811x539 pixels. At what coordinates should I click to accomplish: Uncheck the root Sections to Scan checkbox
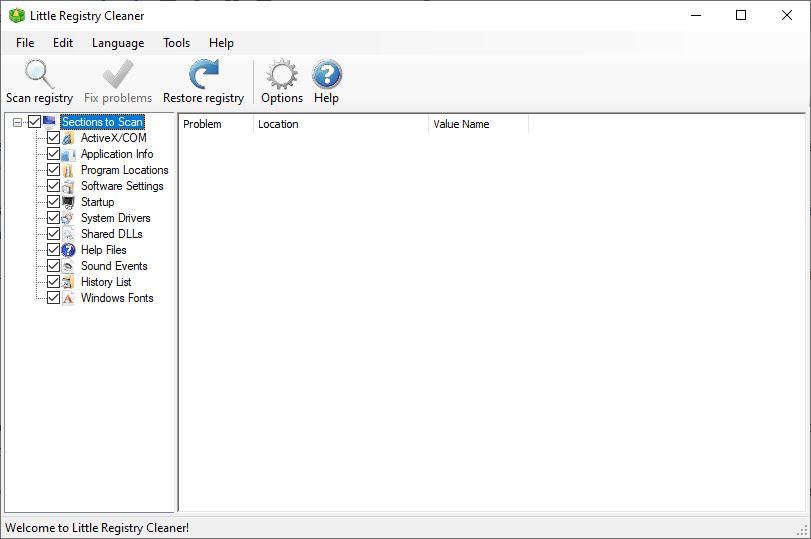[x=35, y=122]
